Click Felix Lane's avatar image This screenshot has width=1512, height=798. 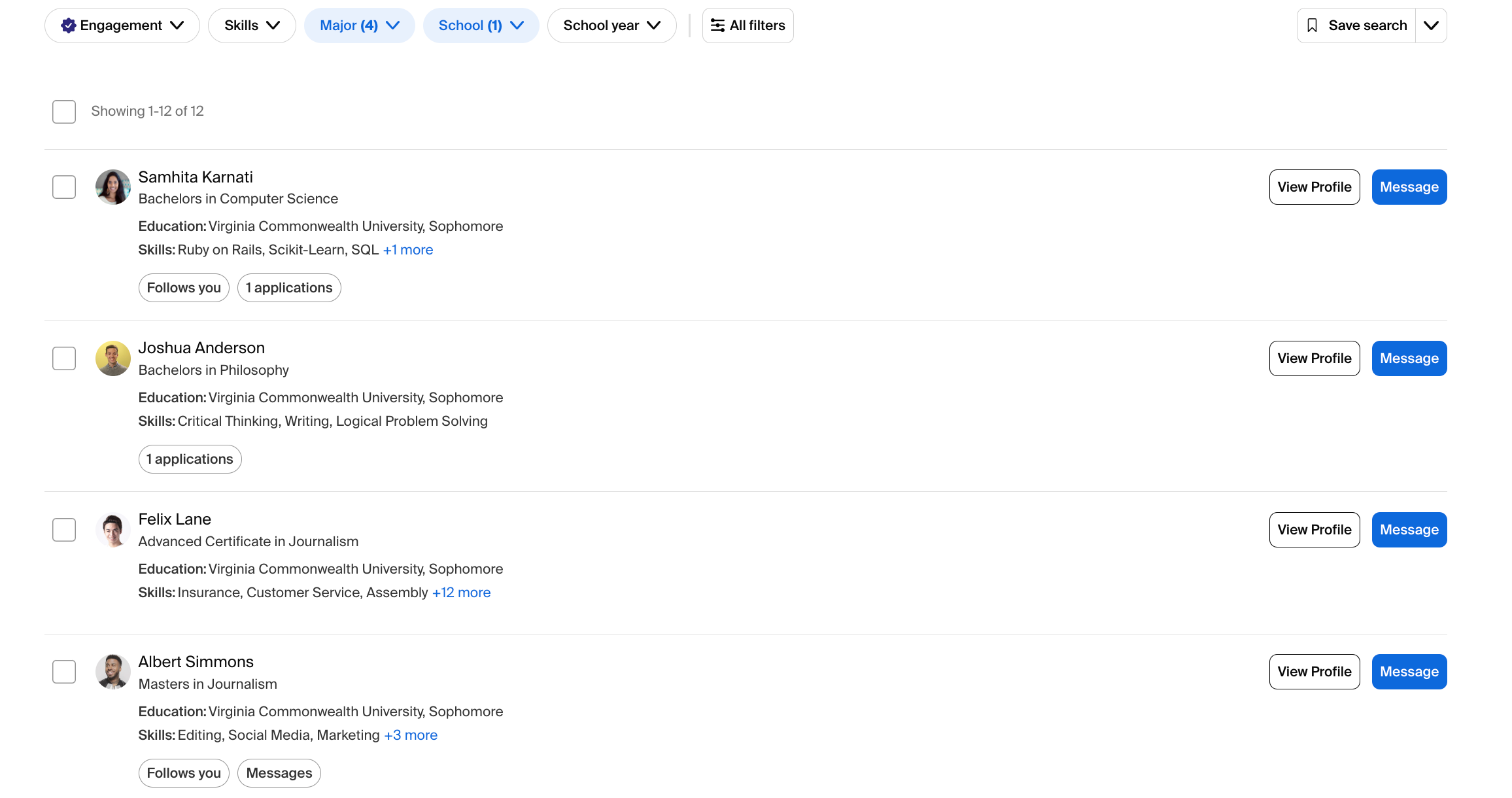pos(113,530)
